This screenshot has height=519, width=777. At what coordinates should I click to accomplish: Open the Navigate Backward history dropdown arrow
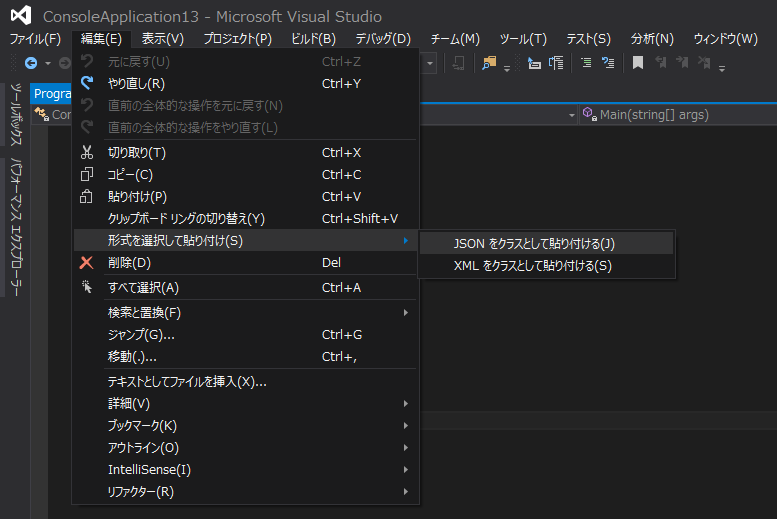[x=48, y=63]
